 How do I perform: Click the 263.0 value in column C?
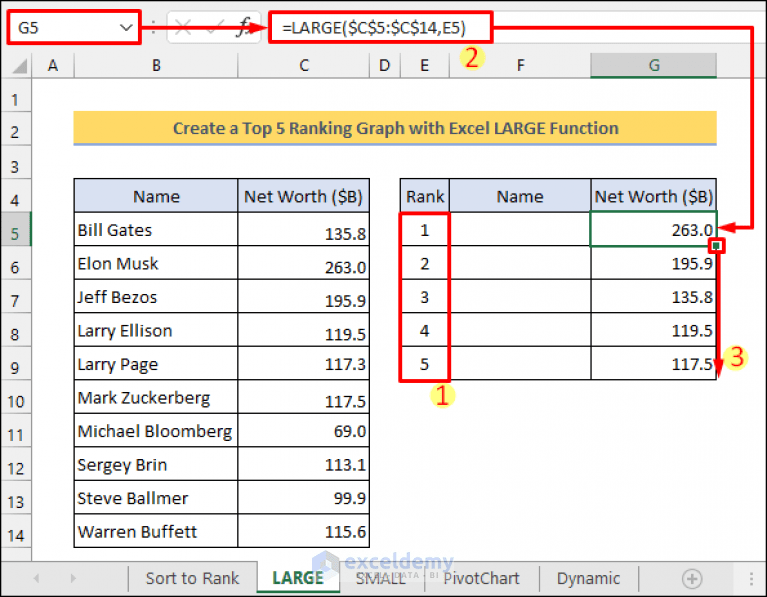point(304,263)
